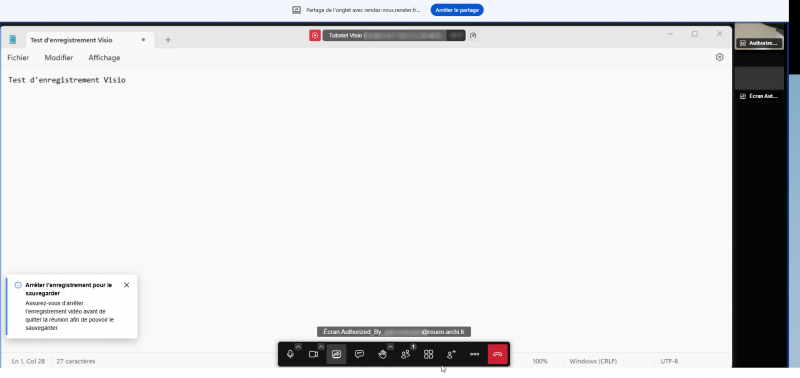Open the Modifier menu in Notepad
800x378 pixels.
pyautogui.click(x=59, y=58)
